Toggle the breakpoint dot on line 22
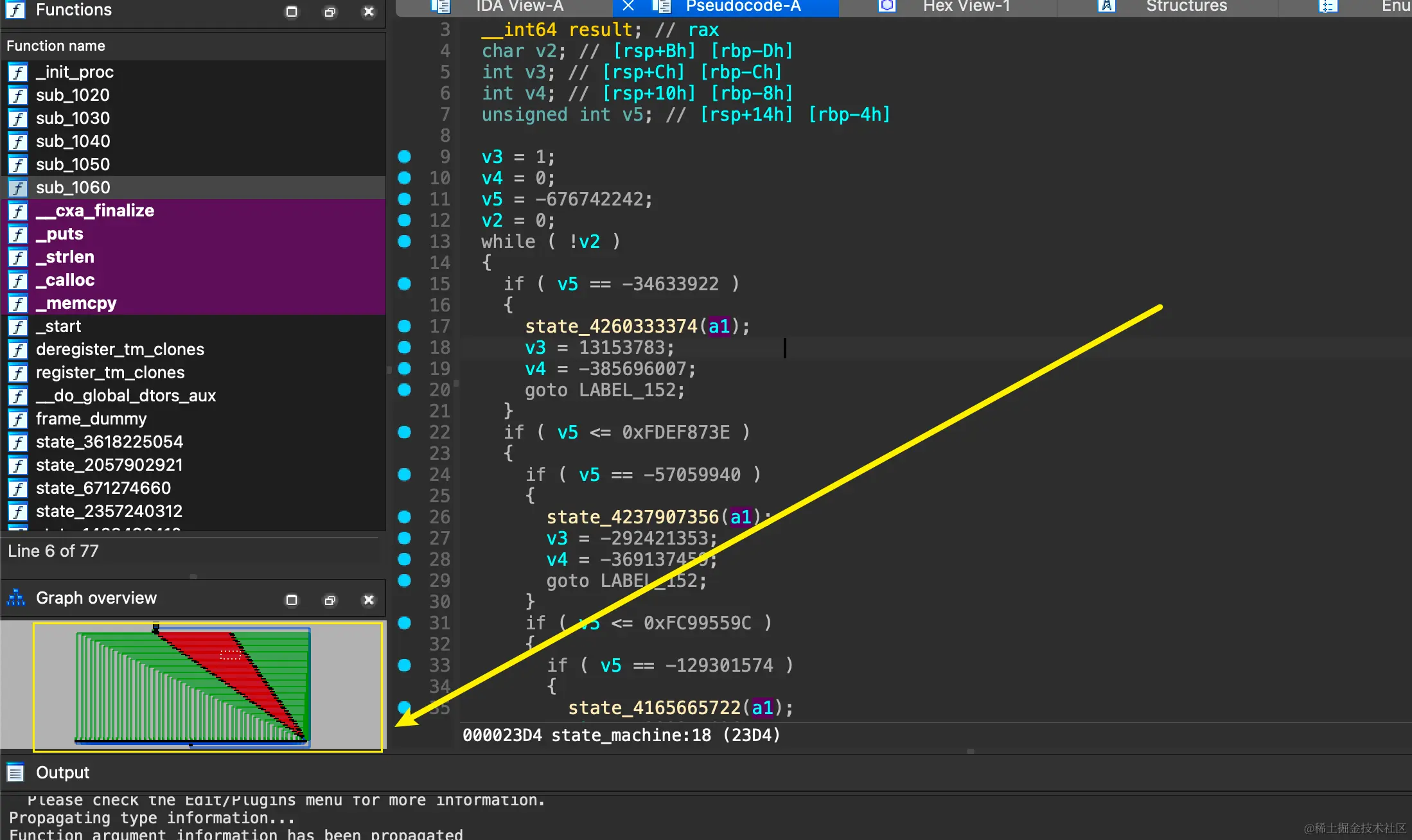Image resolution: width=1412 pixels, height=840 pixels. [404, 432]
